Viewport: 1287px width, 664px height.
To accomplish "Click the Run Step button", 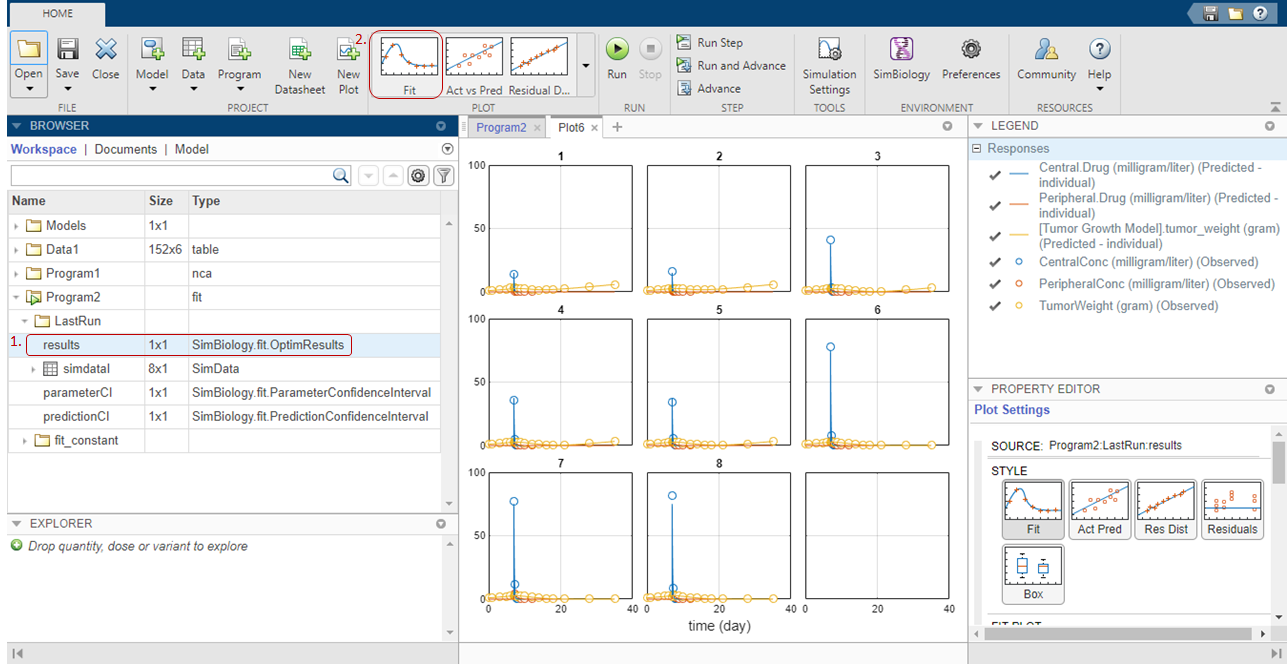I will tap(709, 42).
